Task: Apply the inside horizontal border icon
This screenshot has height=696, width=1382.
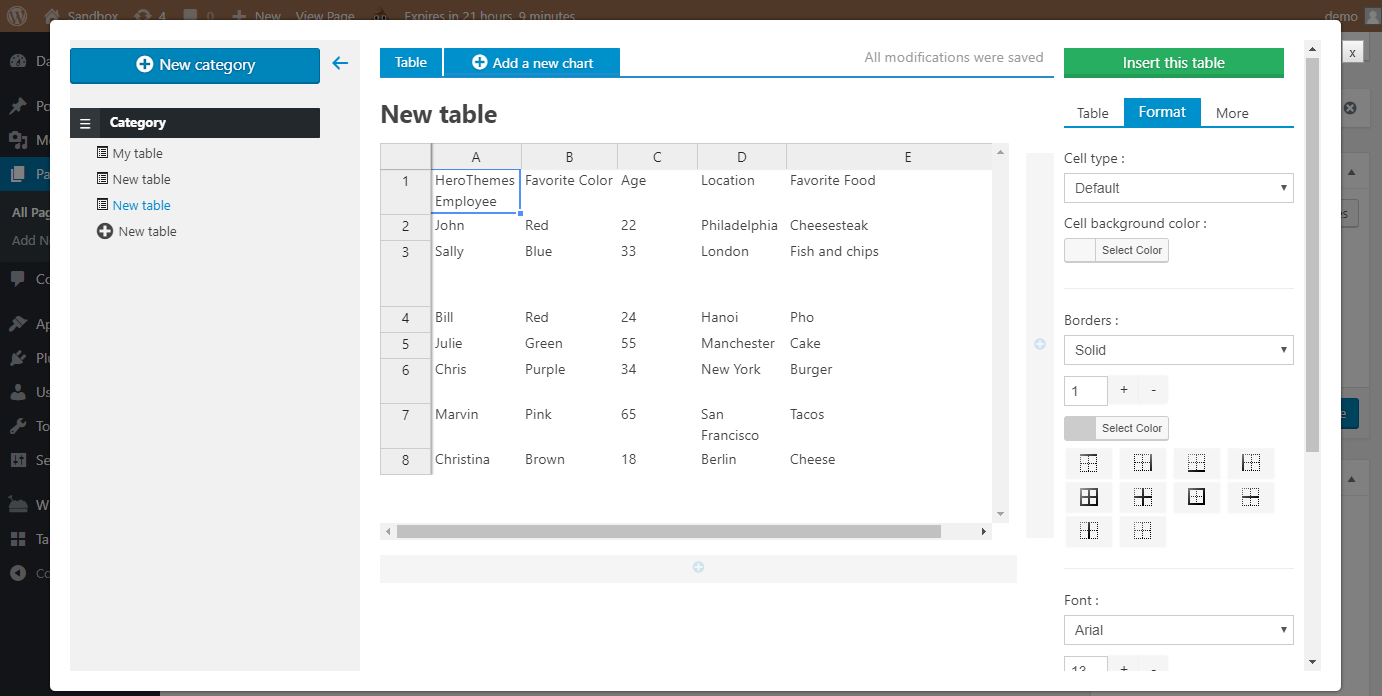Action: (x=1250, y=497)
